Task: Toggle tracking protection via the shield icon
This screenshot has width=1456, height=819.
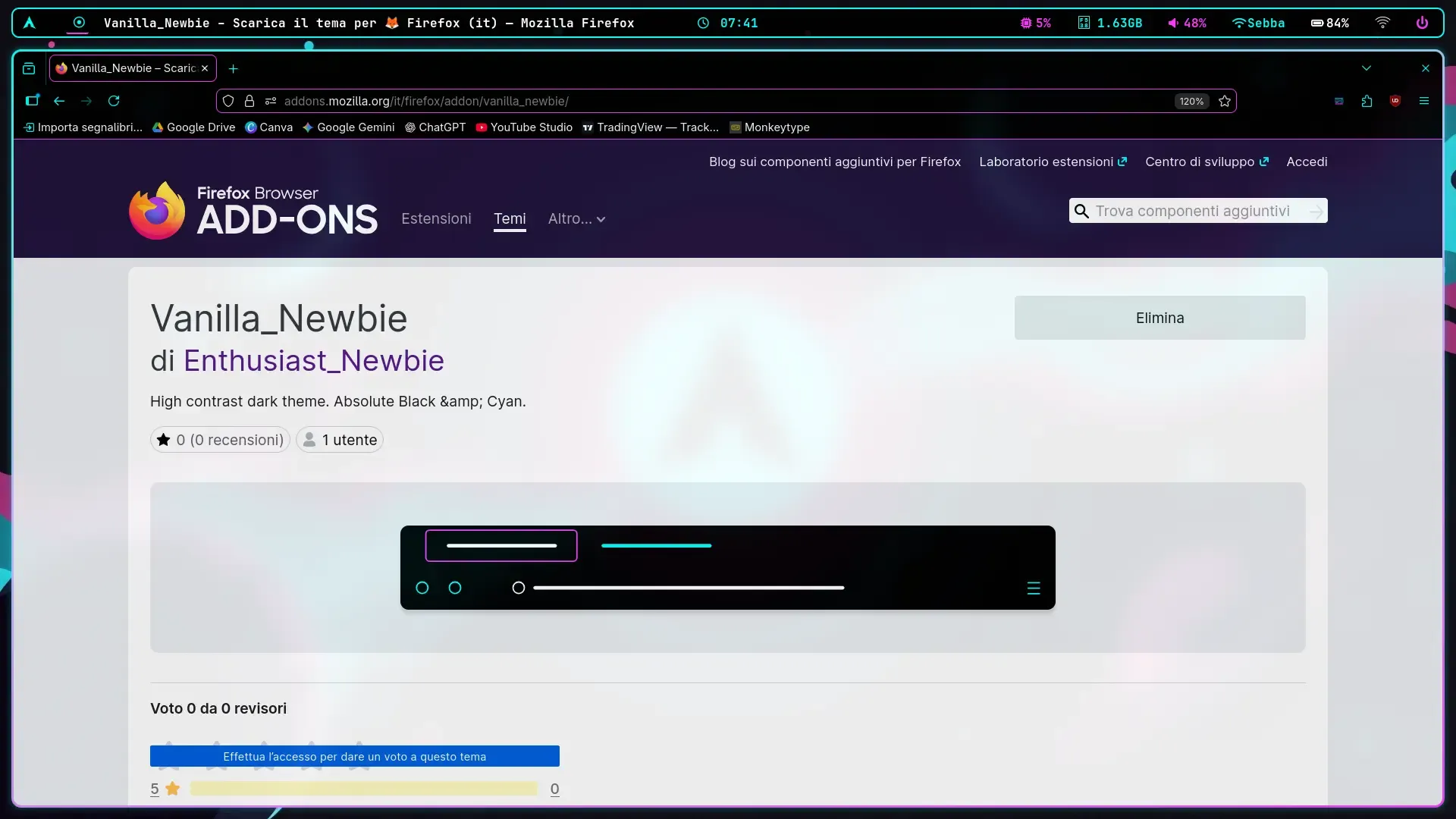Action: click(228, 101)
